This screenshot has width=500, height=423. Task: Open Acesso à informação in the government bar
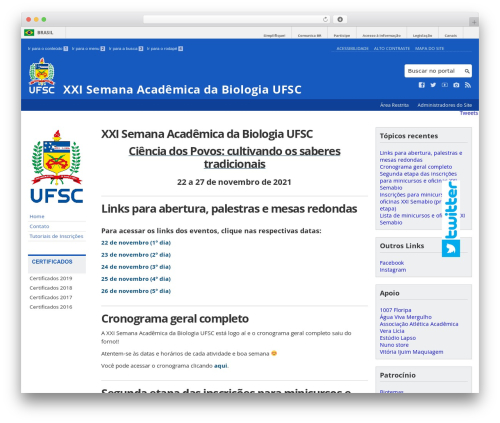(381, 35)
